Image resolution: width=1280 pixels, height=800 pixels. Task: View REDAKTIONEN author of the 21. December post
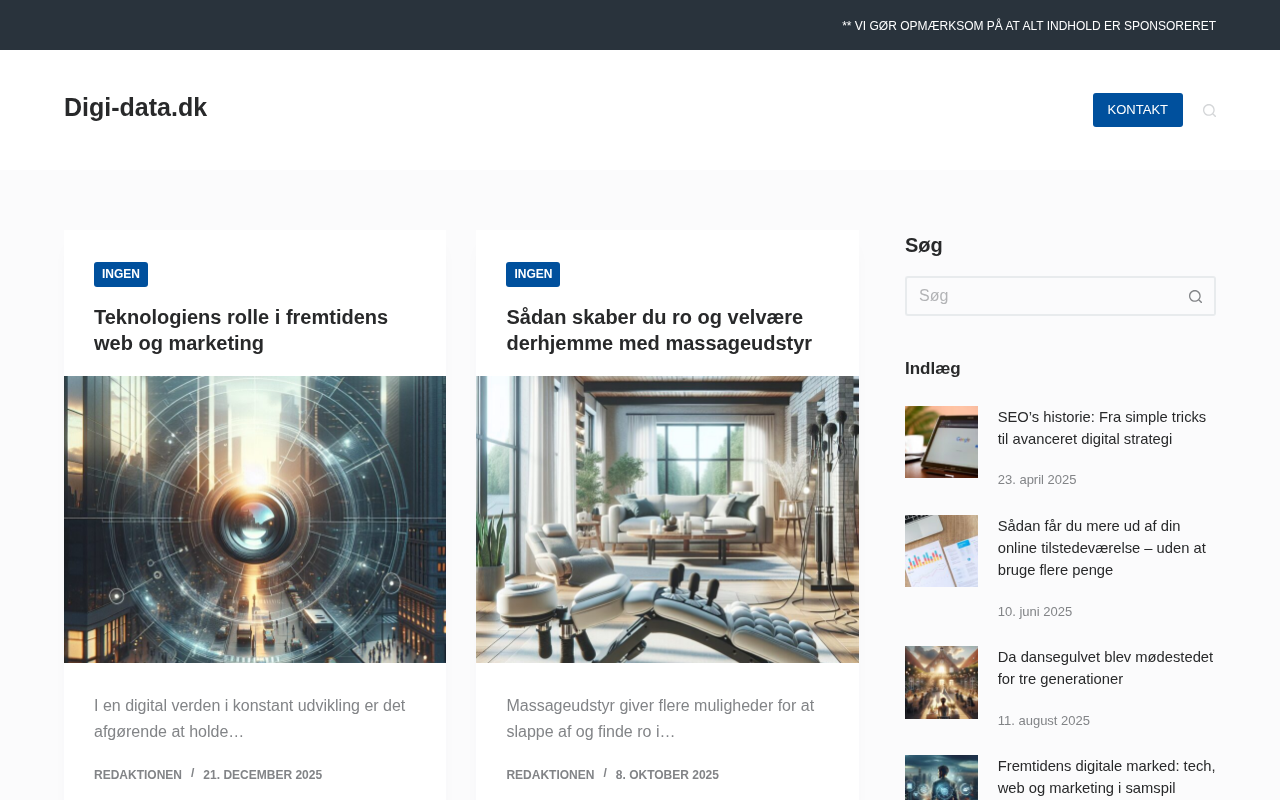pos(138,775)
